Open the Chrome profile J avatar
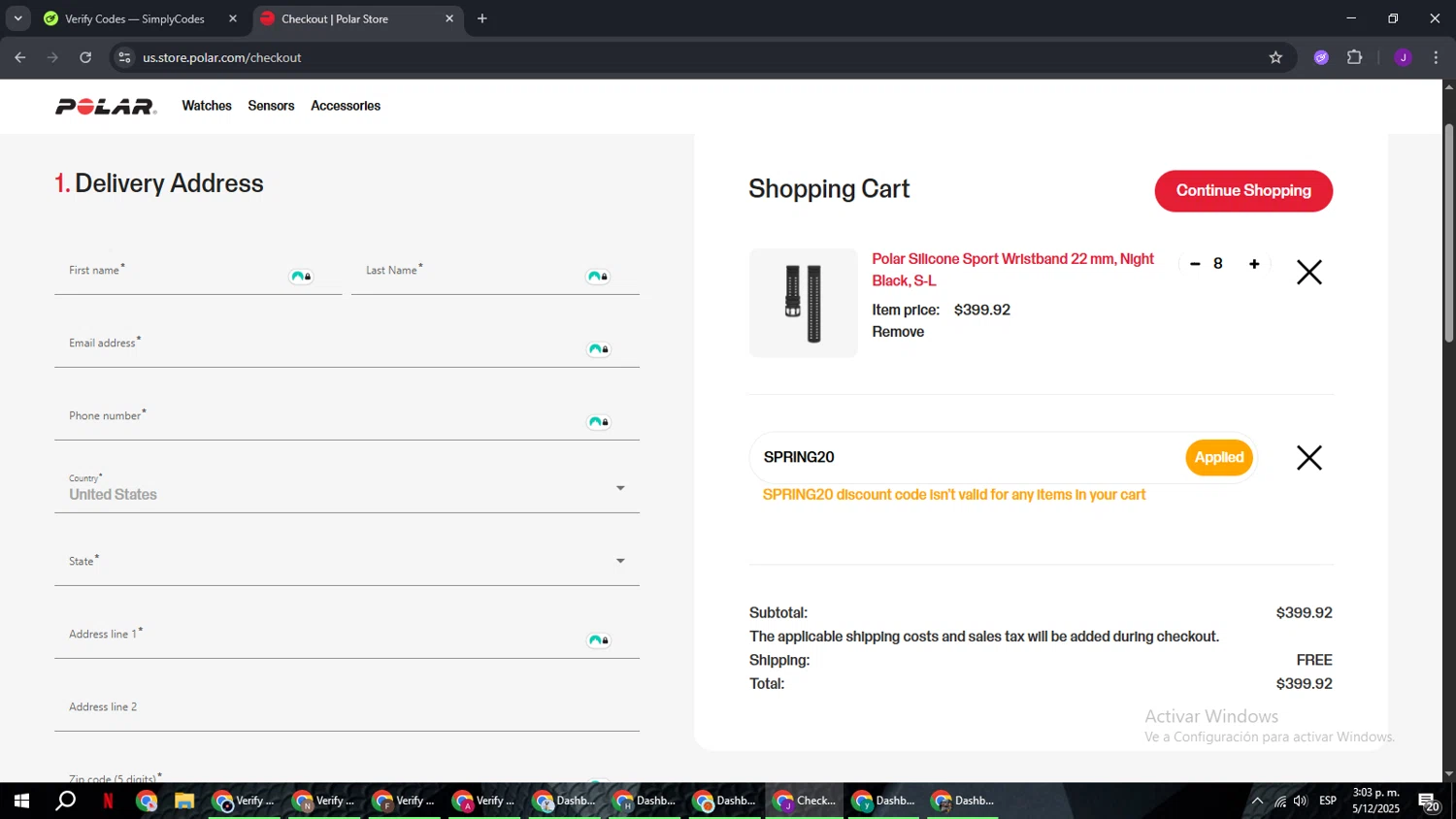Viewport: 1456px width, 819px height. click(x=1403, y=57)
